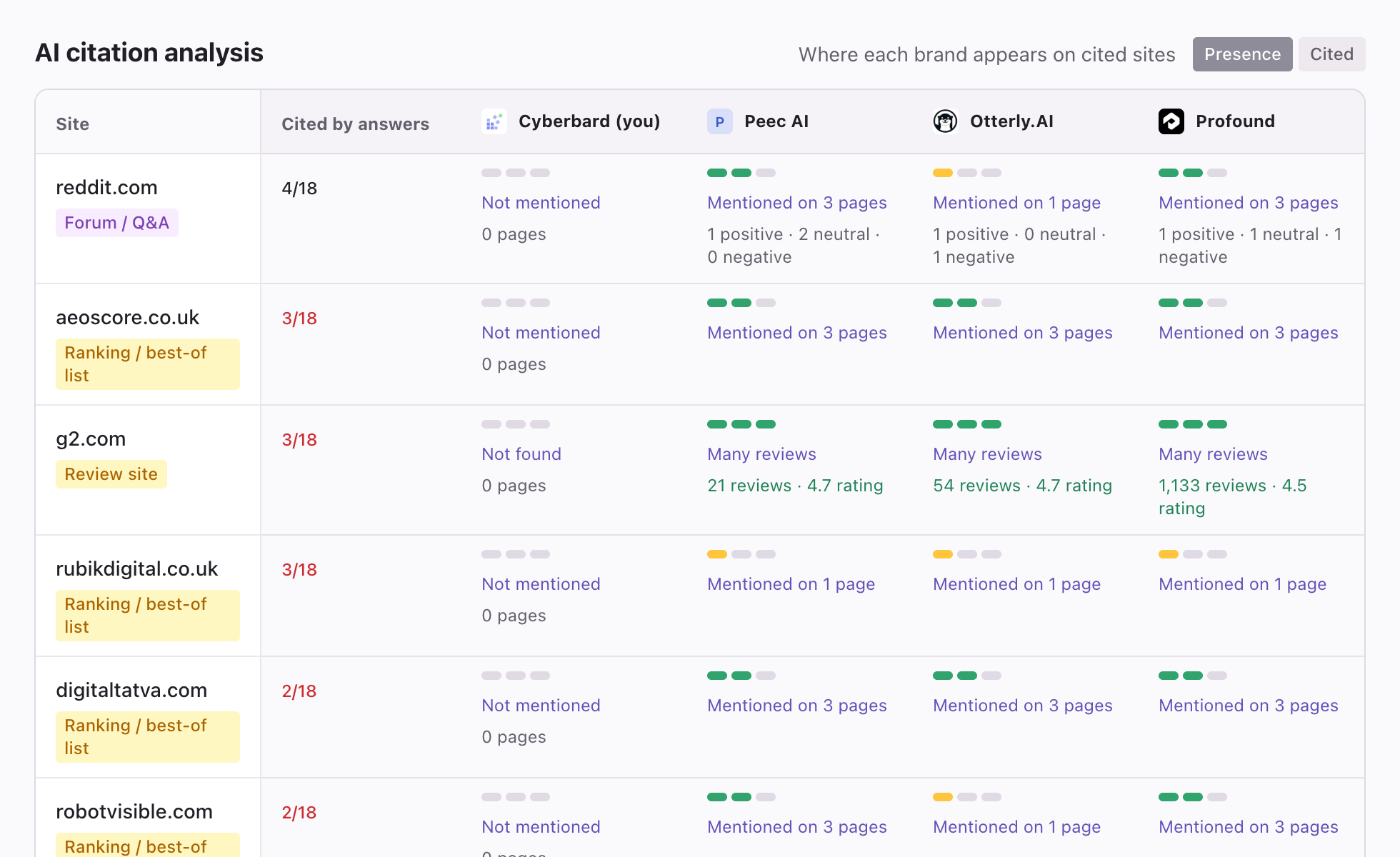Open Cyberbard Not mentioned on reddit.com

tap(541, 203)
